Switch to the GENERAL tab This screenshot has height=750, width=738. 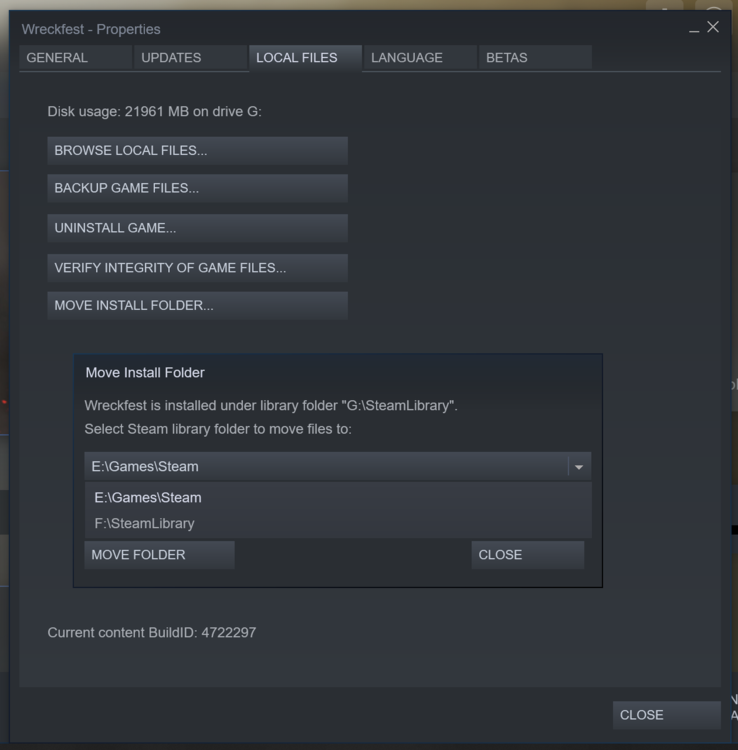76,58
